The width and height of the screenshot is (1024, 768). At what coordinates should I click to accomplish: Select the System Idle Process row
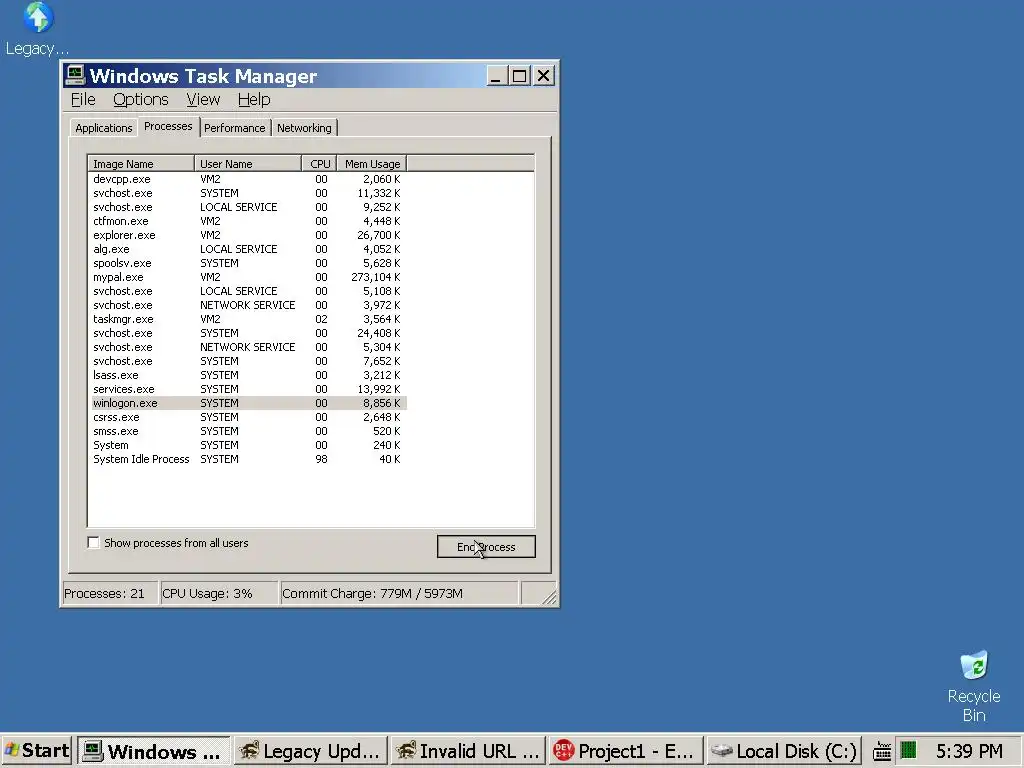click(x=248, y=459)
